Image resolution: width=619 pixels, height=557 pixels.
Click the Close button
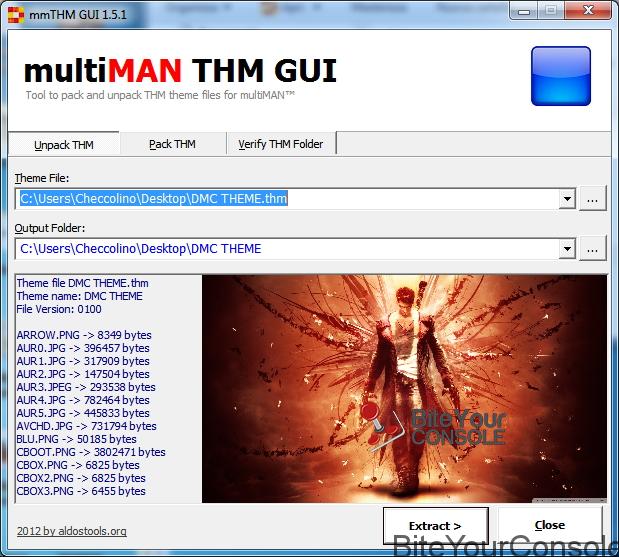(550, 525)
